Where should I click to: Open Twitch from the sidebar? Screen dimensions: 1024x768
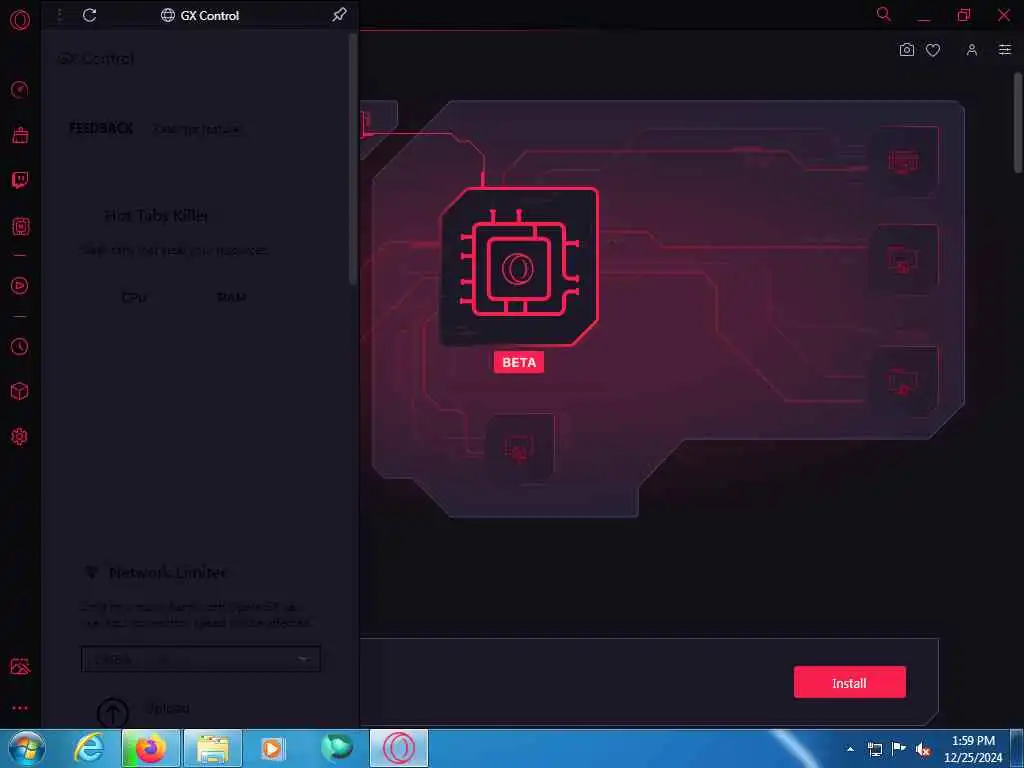click(20, 180)
